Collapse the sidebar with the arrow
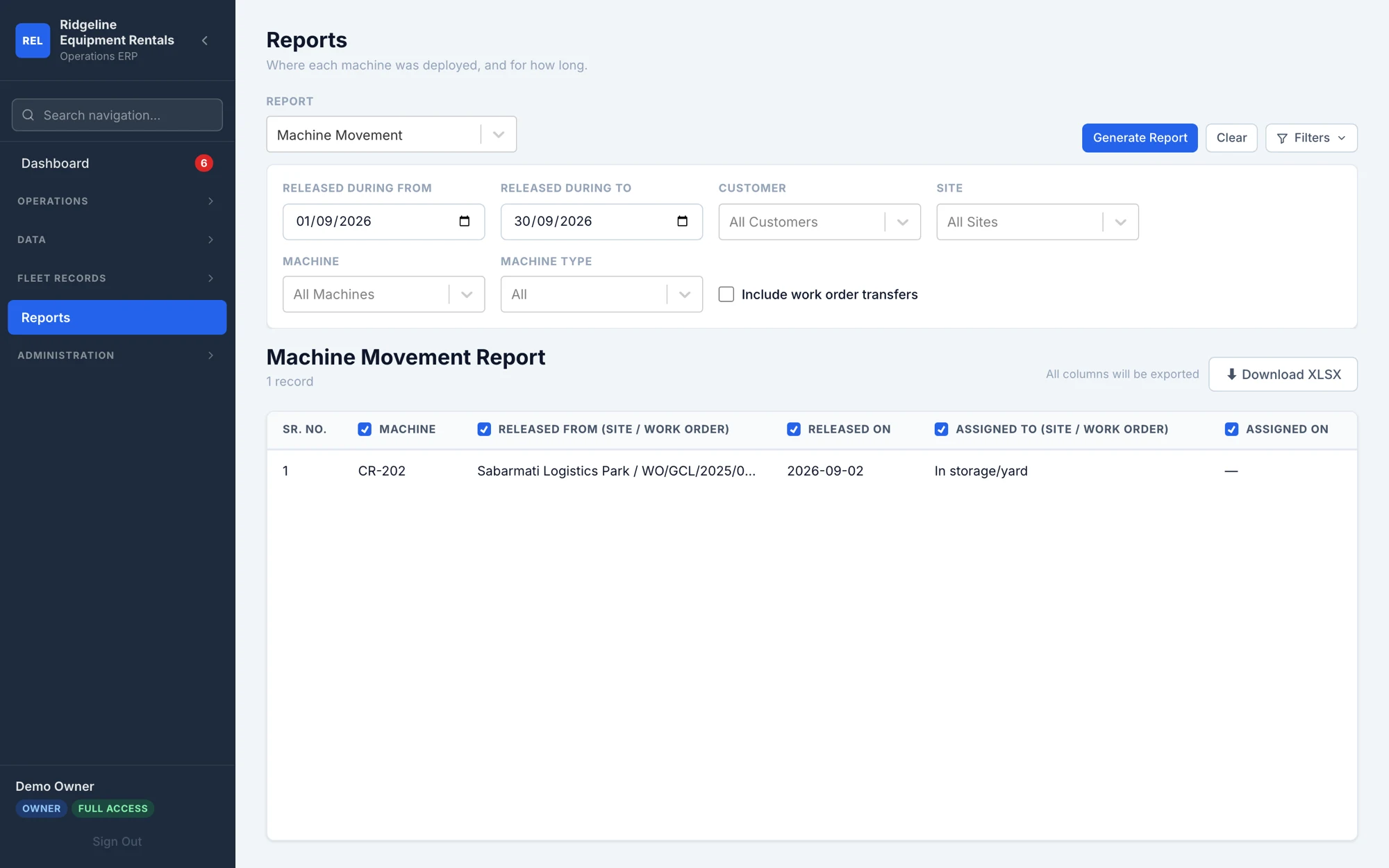Screen dimensions: 1389x868 (x=205, y=40)
